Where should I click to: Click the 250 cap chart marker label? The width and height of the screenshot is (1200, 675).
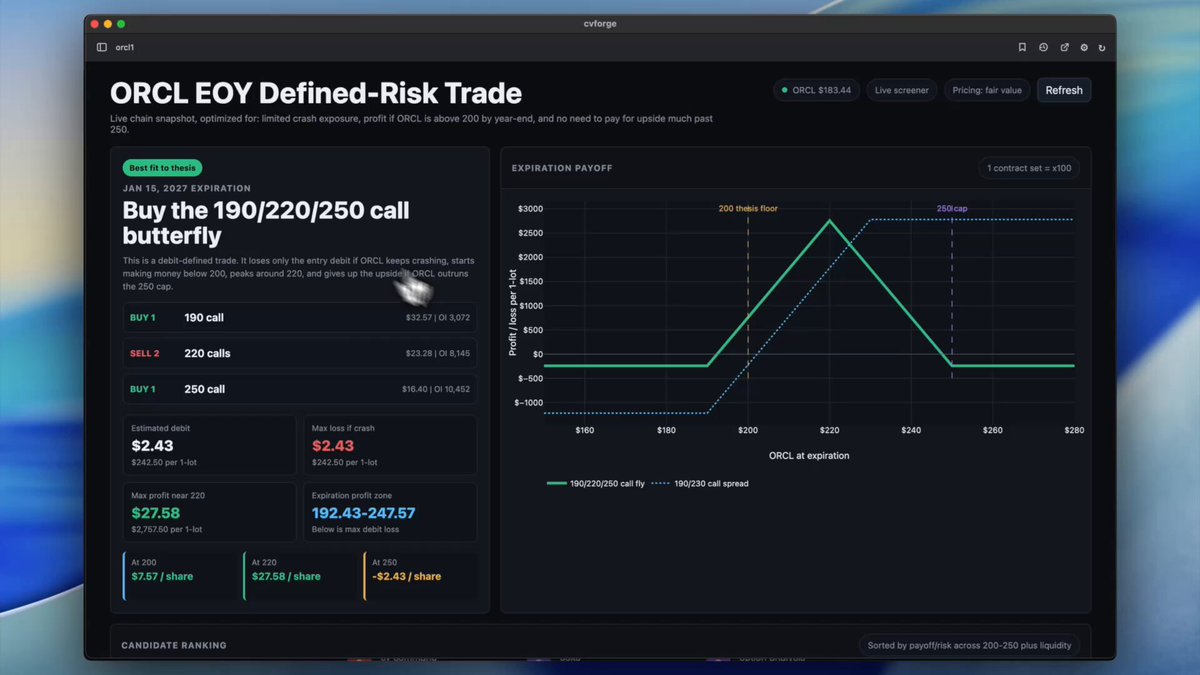952,209
